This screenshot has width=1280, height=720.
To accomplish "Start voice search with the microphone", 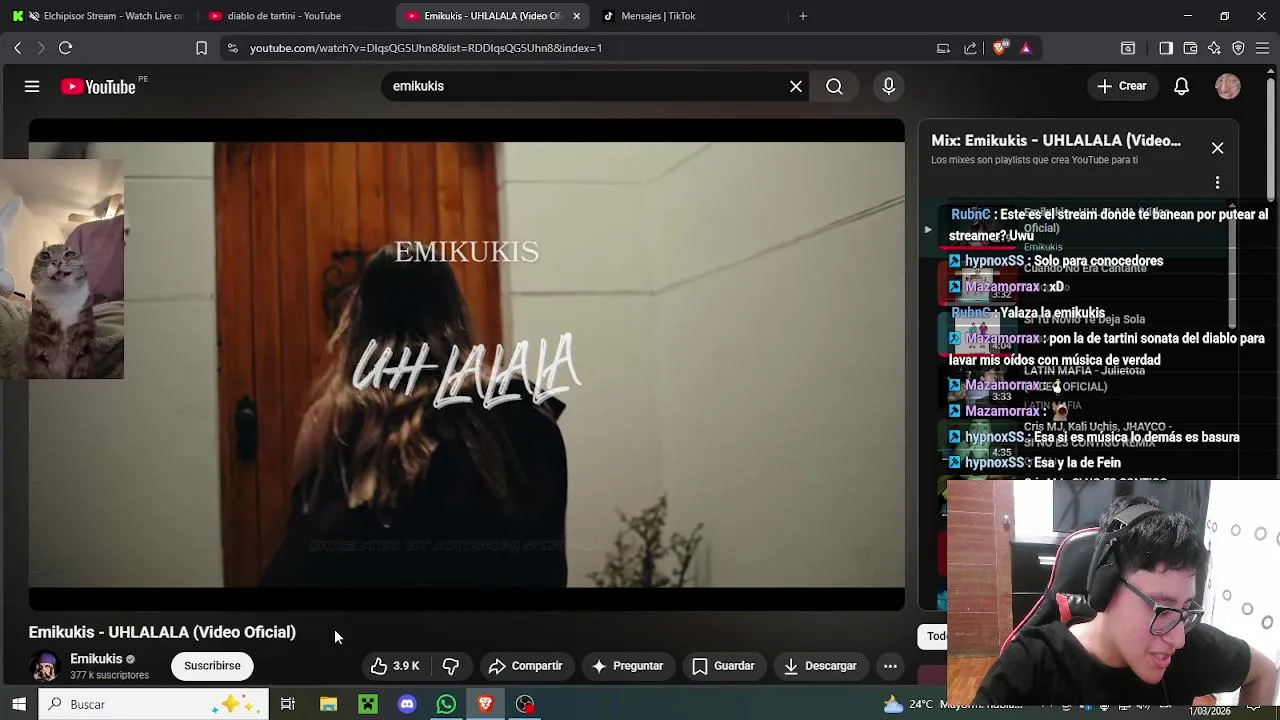I will point(888,87).
